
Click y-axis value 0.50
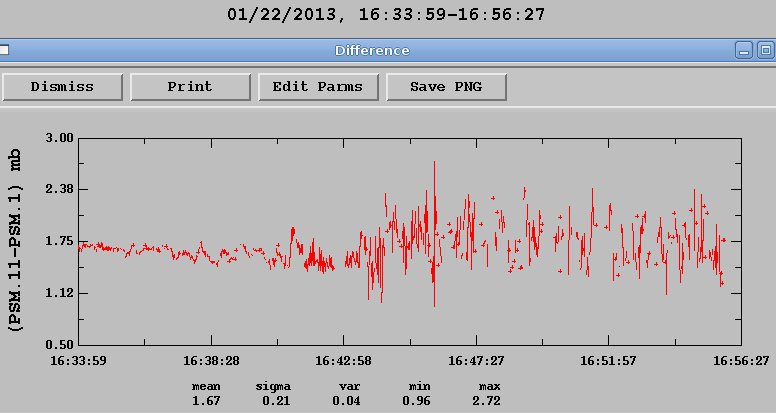click(x=59, y=344)
